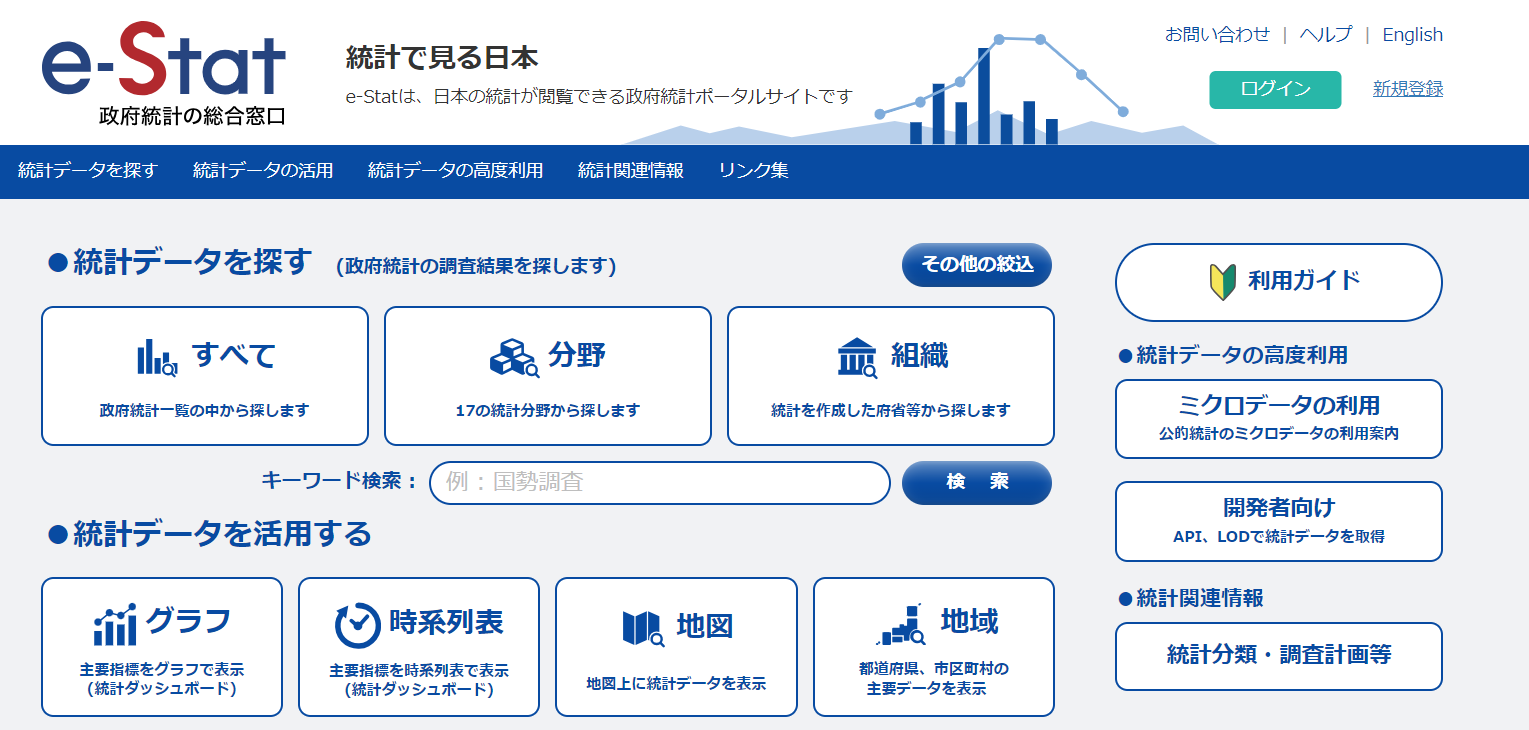Open the 統計関連情報 navigation menu

click(631, 171)
